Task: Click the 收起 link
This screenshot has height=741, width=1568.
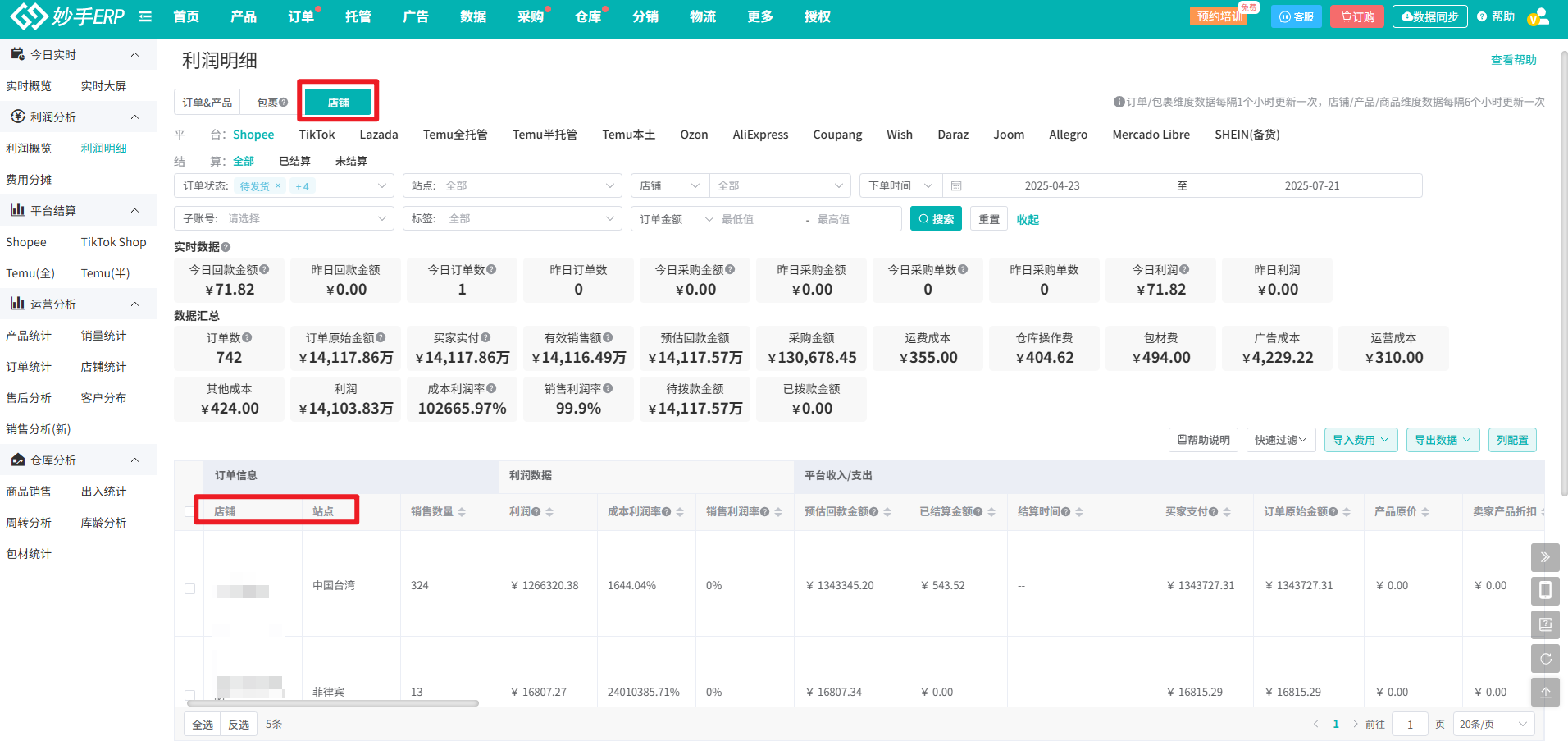Action: tap(1028, 220)
